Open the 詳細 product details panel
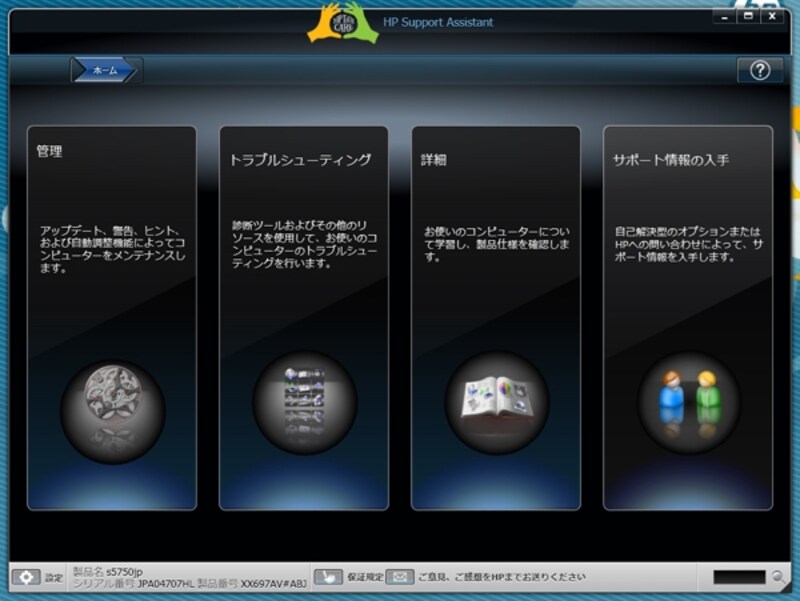 pyautogui.click(x=496, y=250)
